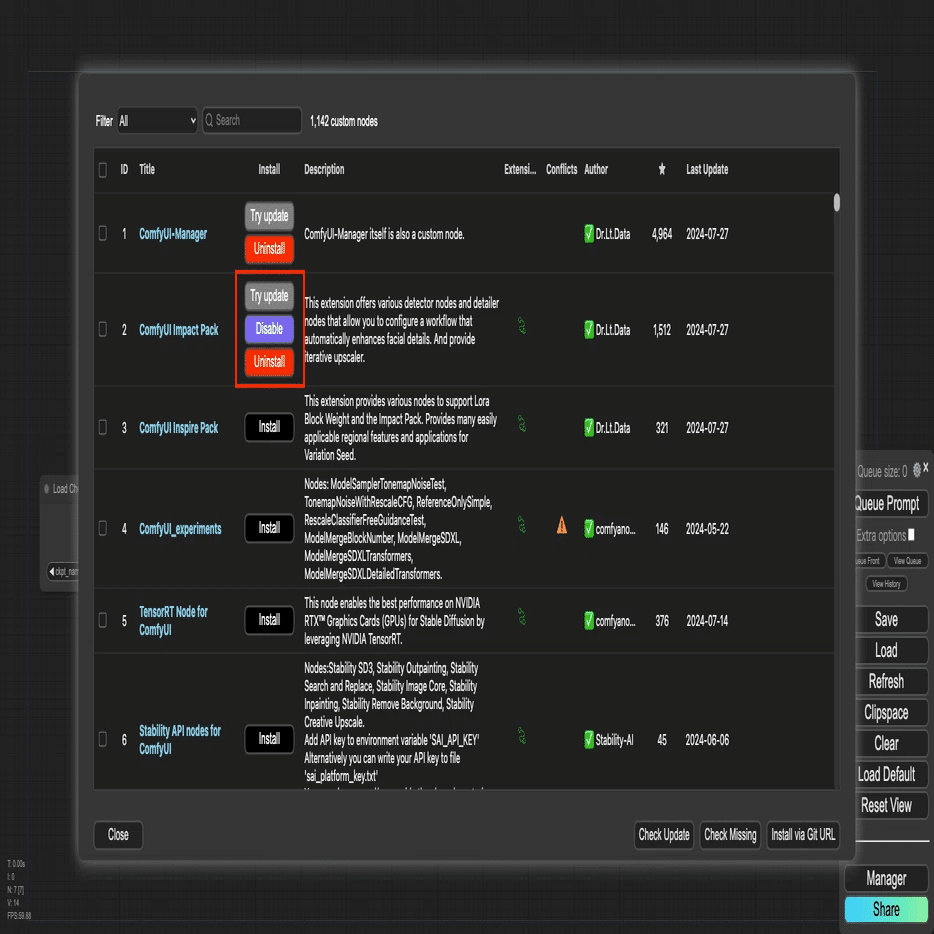The height and width of the screenshot is (934, 934).
Task: Click the extension icon for ComfyUI Inspire Pack
Action: point(522,424)
